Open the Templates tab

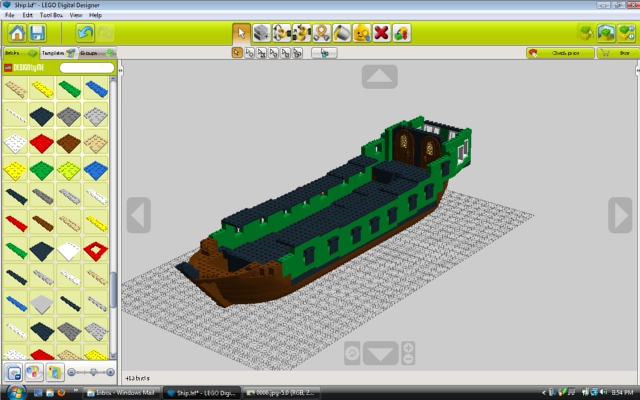click(x=58, y=53)
